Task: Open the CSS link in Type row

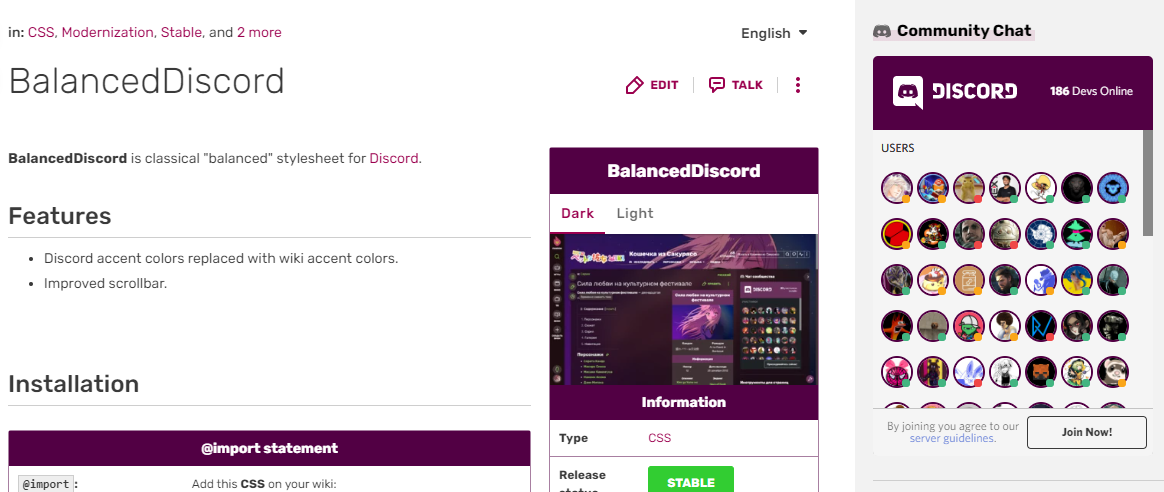Action: (659, 438)
